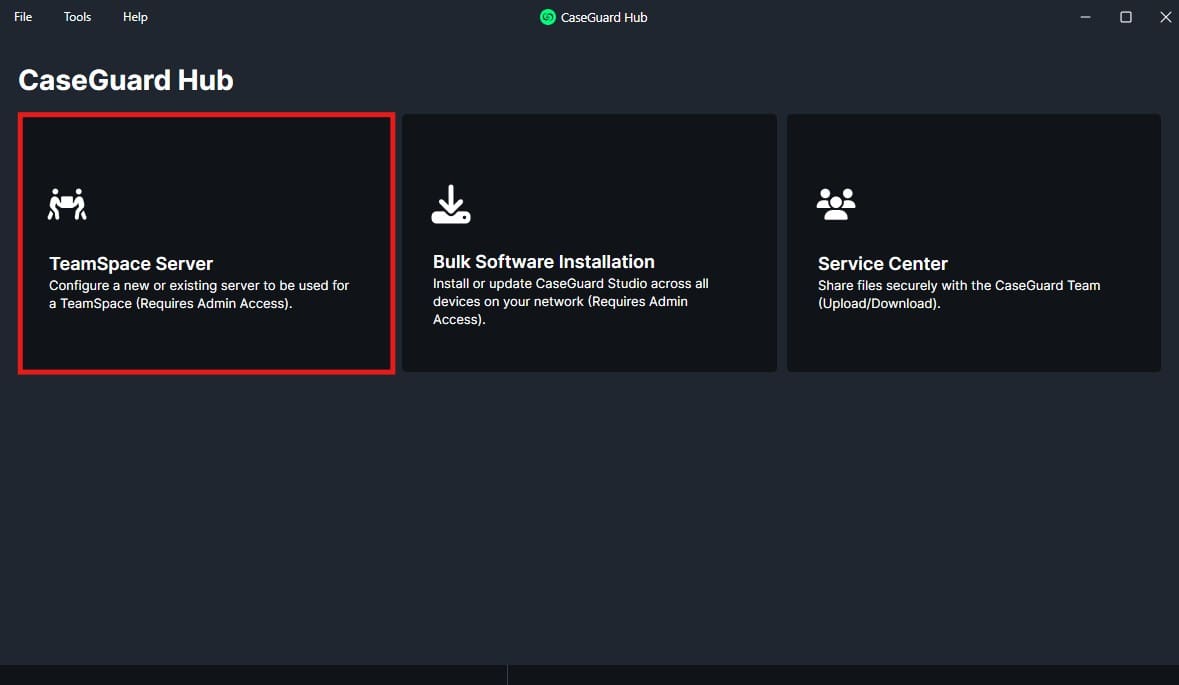Select the Bulk Software Installation download icon
This screenshot has width=1179, height=685.
[x=451, y=203]
